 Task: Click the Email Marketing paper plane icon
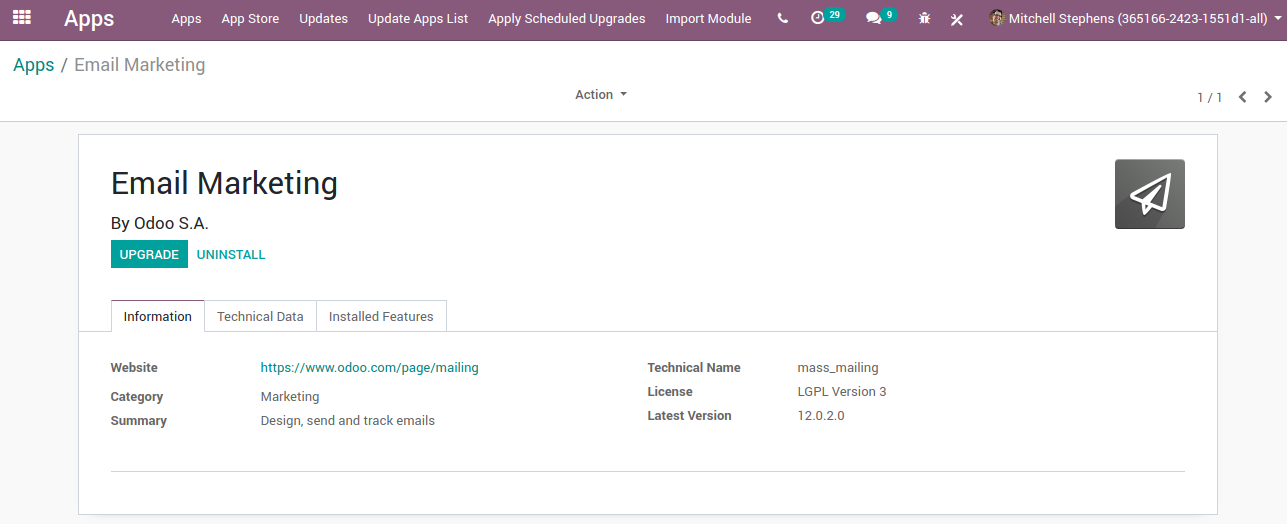1149,194
